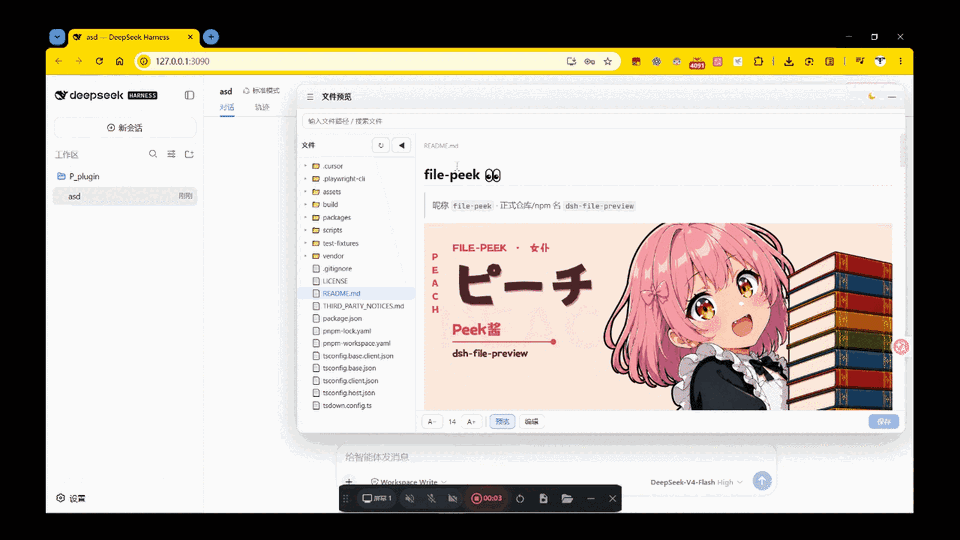Switch to the 轨迹 tab
This screenshot has height=540, width=960.
click(262, 107)
